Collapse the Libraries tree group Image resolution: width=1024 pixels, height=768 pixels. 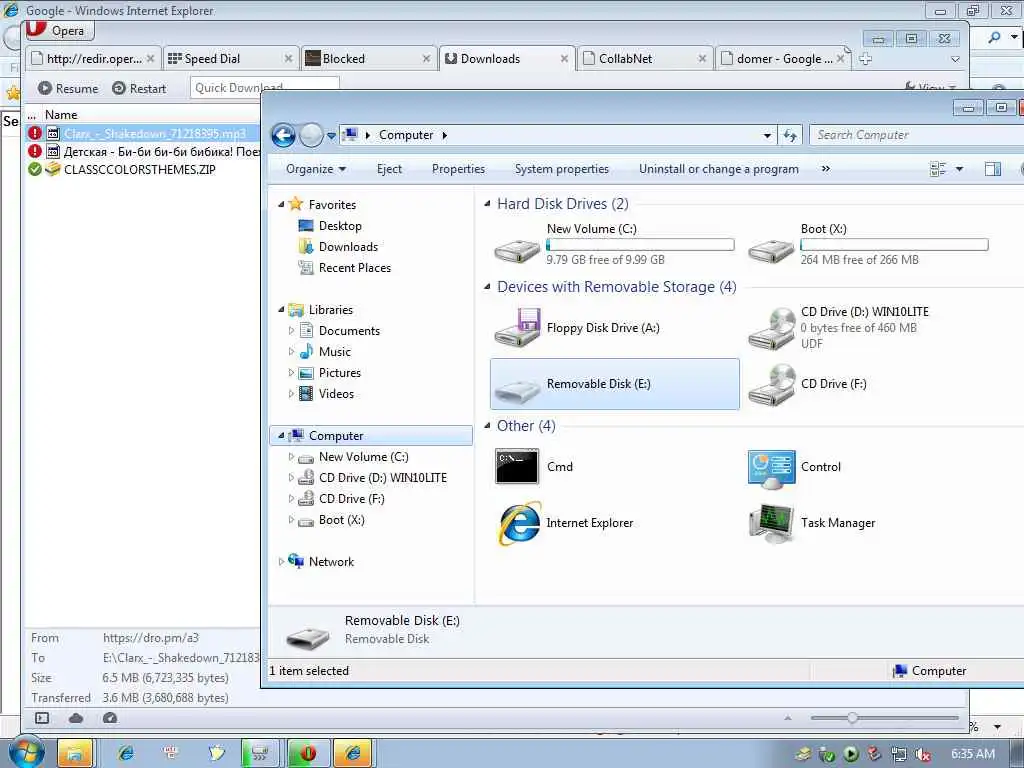(281, 310)
